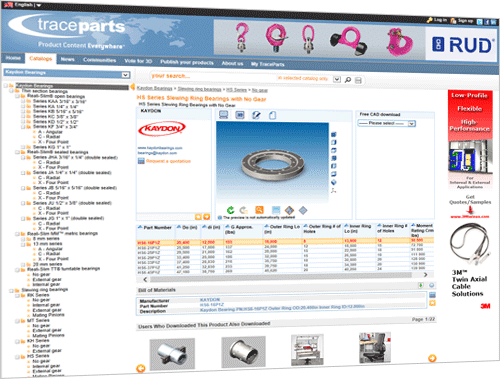
Task: Click the magnifier search icon
Action: (x=348, y=80)
